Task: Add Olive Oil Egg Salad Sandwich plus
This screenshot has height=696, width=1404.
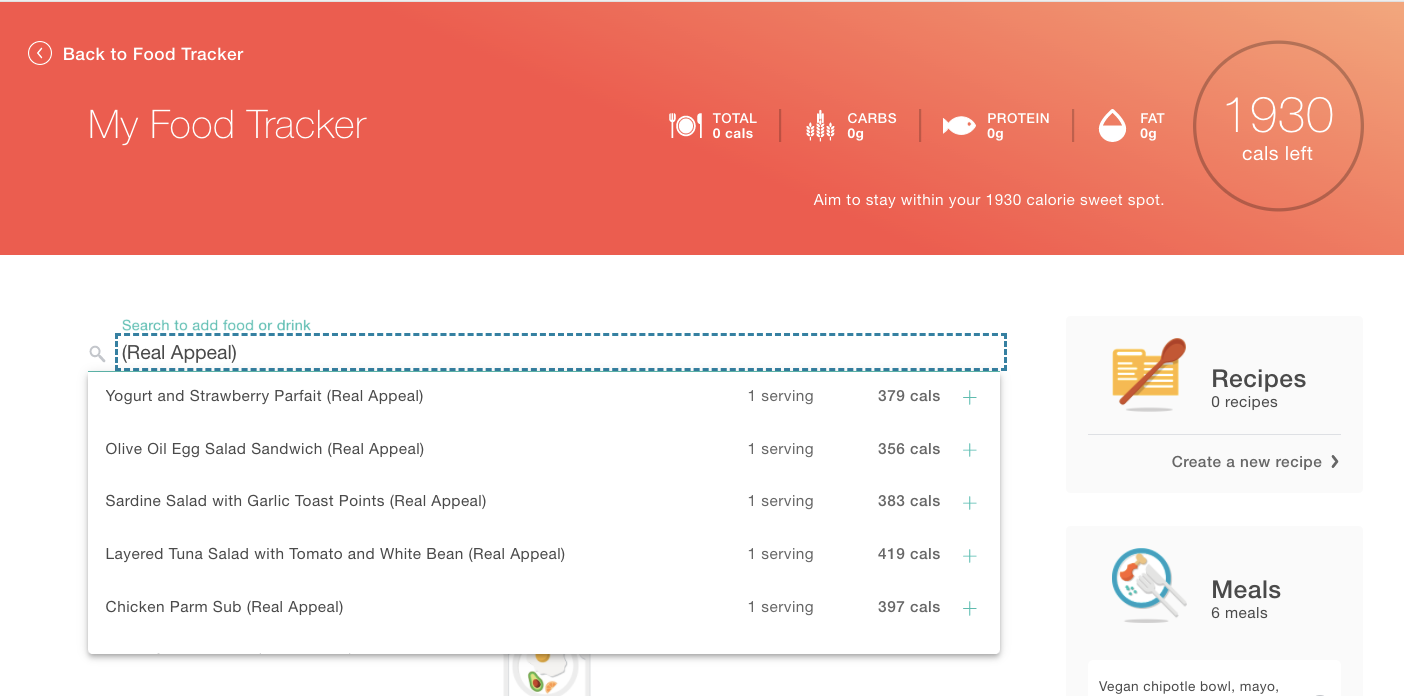Action: (969, 450)
